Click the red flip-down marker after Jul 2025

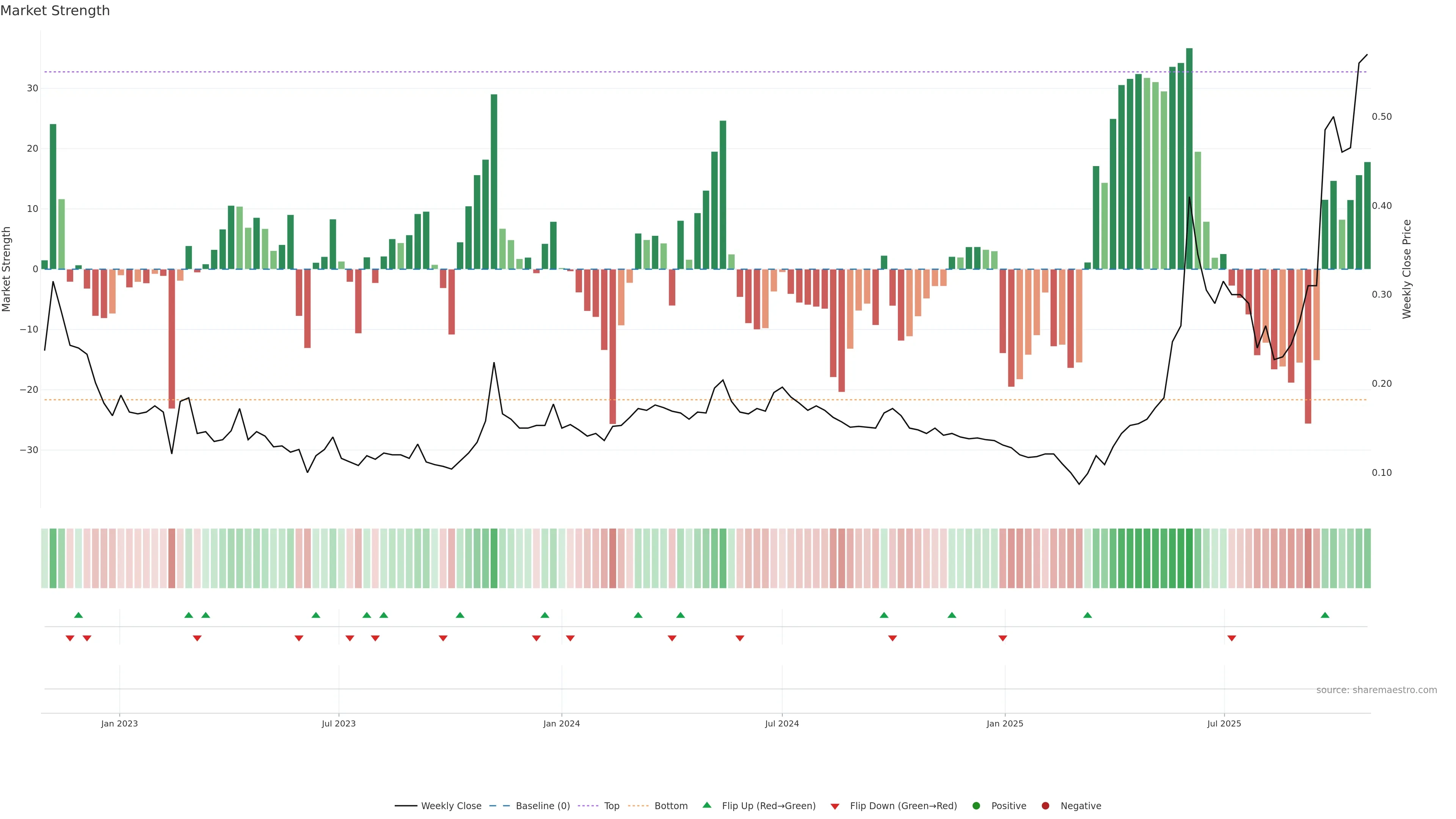tap(1232, 638)
